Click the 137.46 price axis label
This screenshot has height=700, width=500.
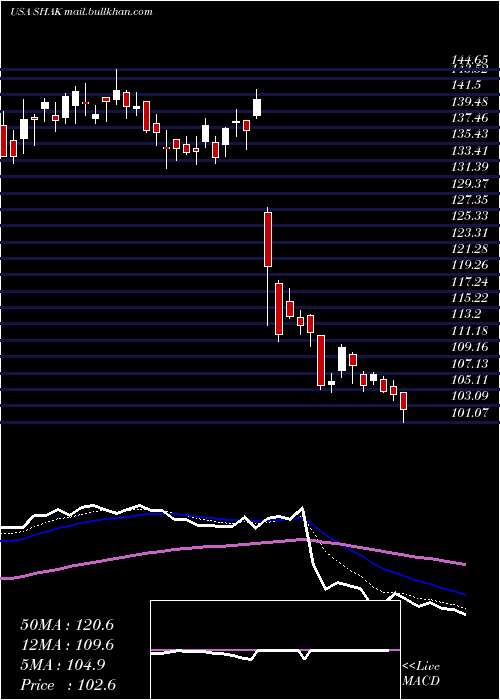tap(469, 118)
